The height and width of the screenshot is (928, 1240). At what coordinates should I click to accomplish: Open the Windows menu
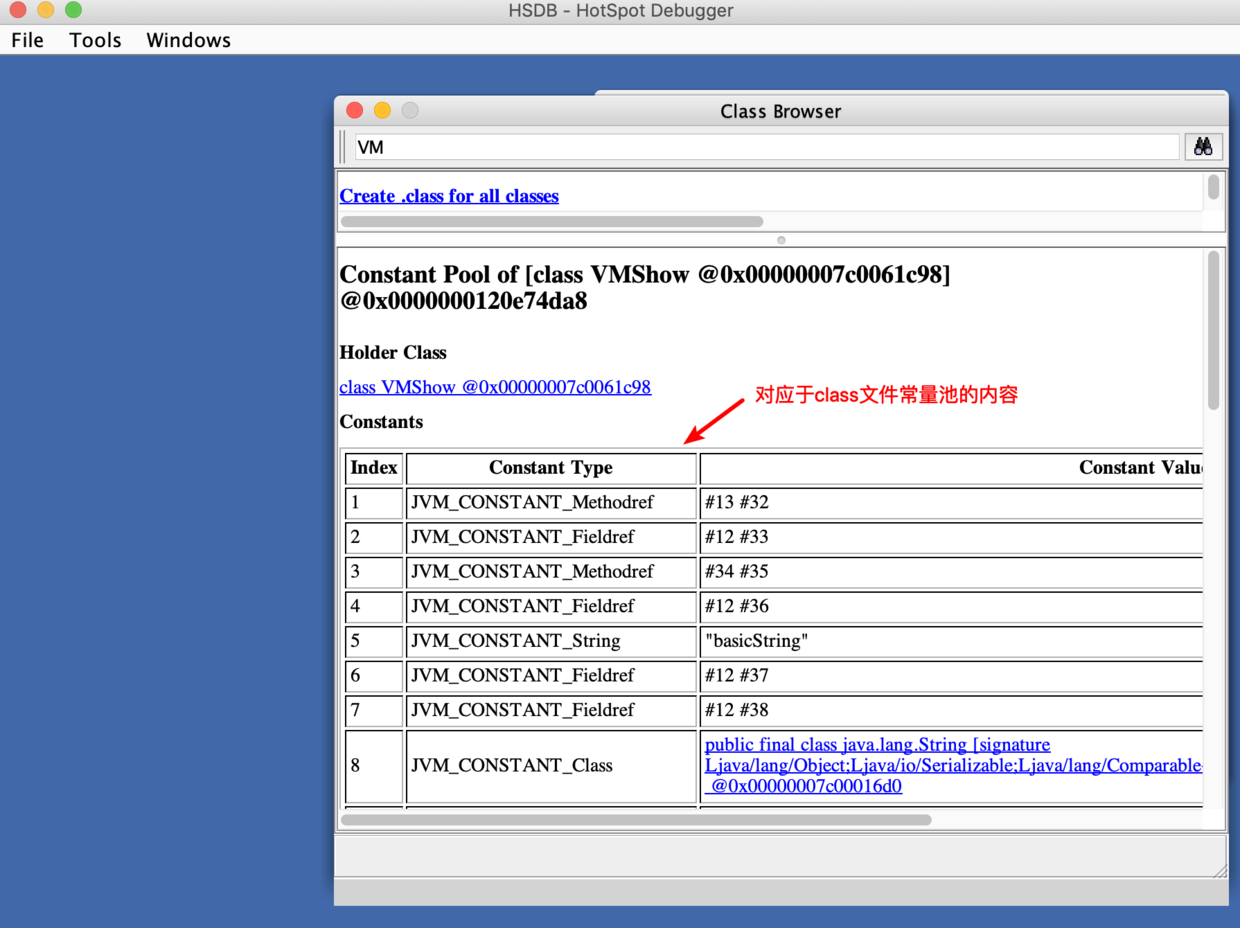pos(188,40)
